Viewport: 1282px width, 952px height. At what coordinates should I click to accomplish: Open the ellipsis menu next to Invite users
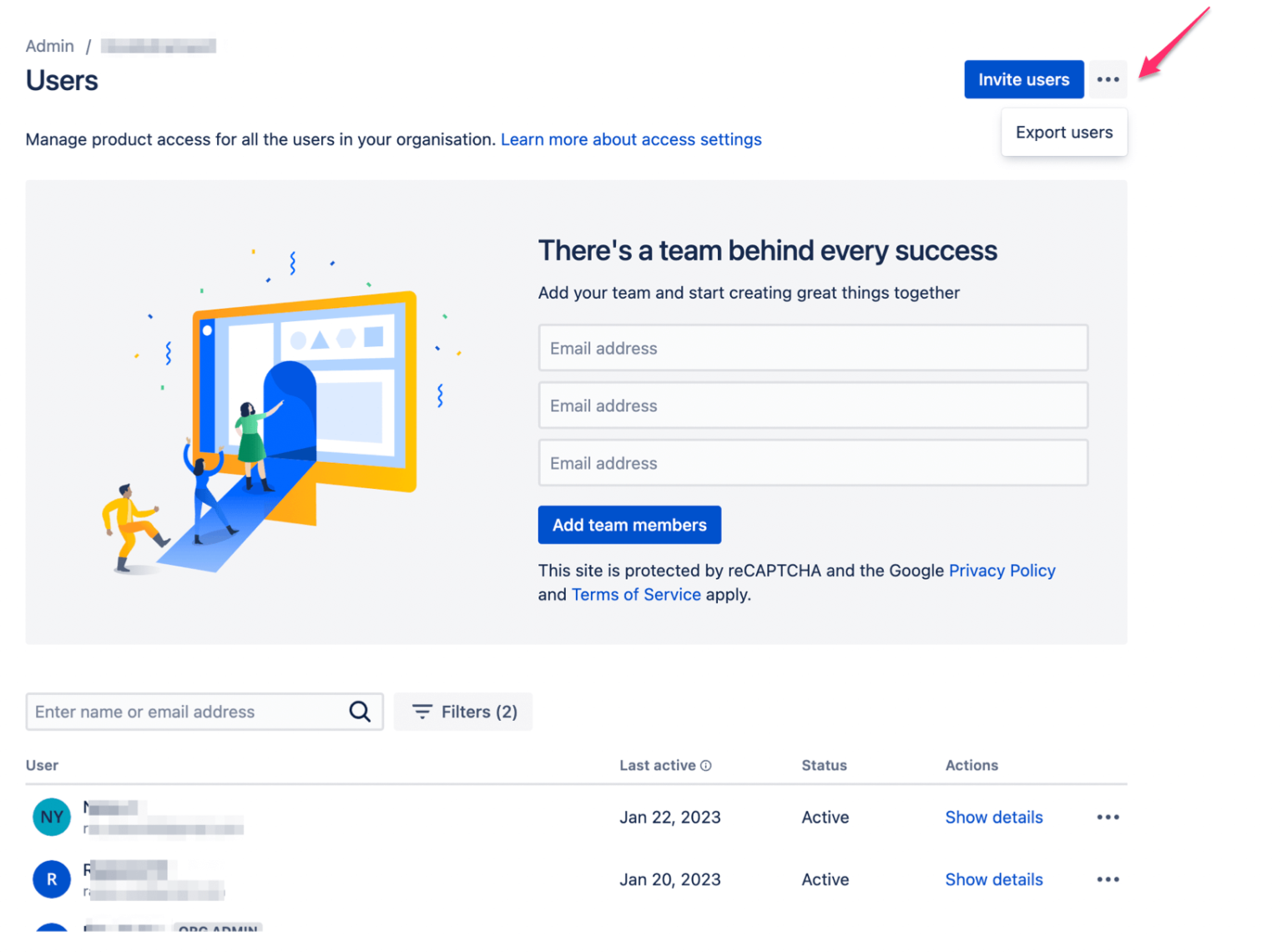coord(1108,79)
